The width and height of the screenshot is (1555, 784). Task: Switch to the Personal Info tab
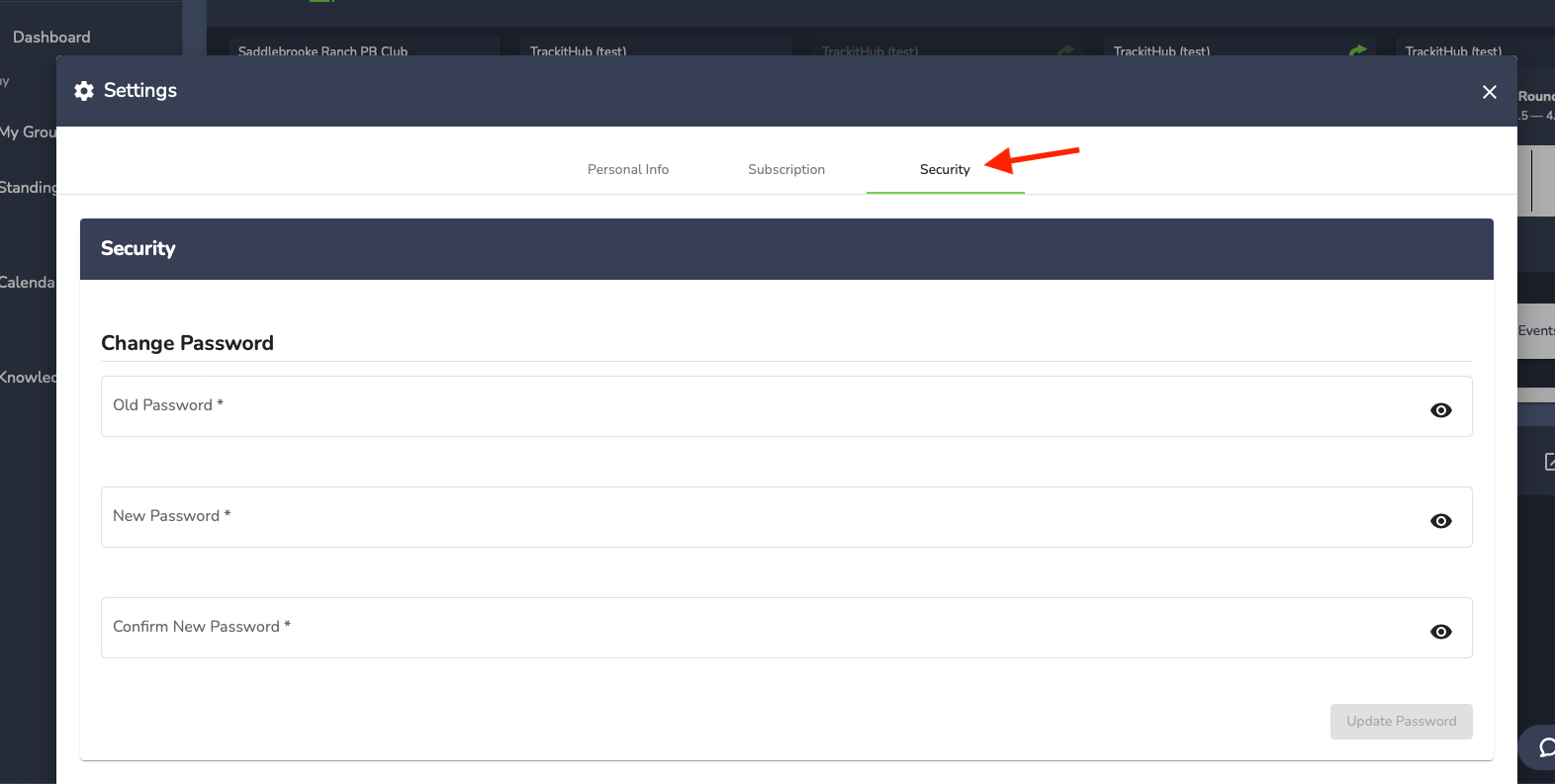[x=628, y=169]
